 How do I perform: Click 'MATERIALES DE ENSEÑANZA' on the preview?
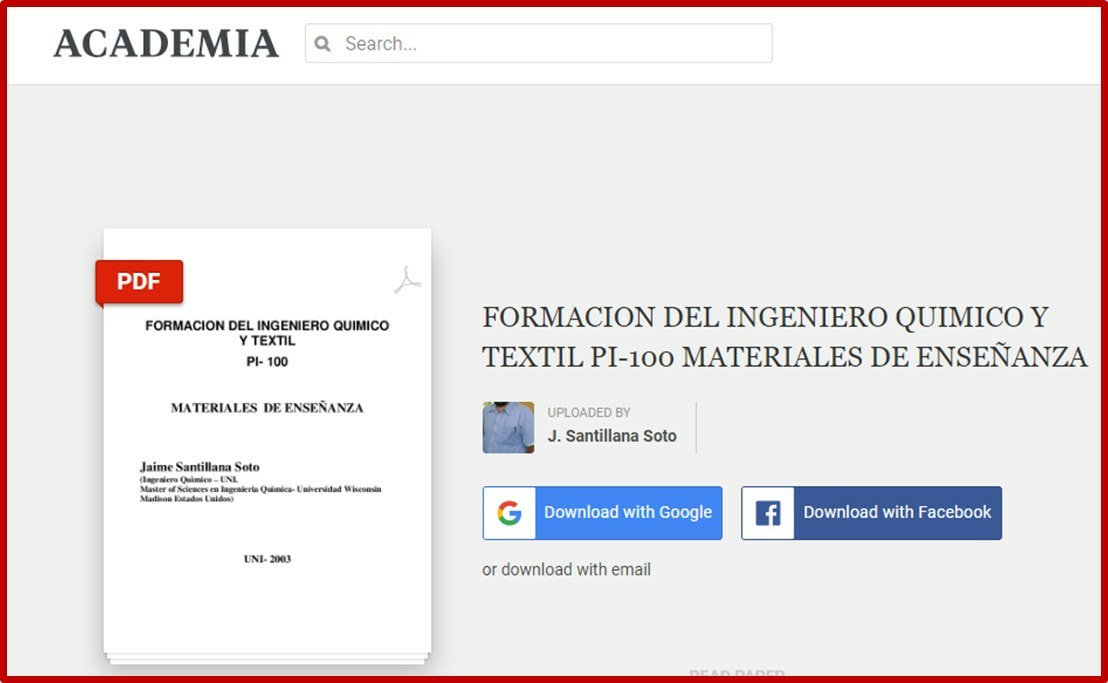(267, 408)
